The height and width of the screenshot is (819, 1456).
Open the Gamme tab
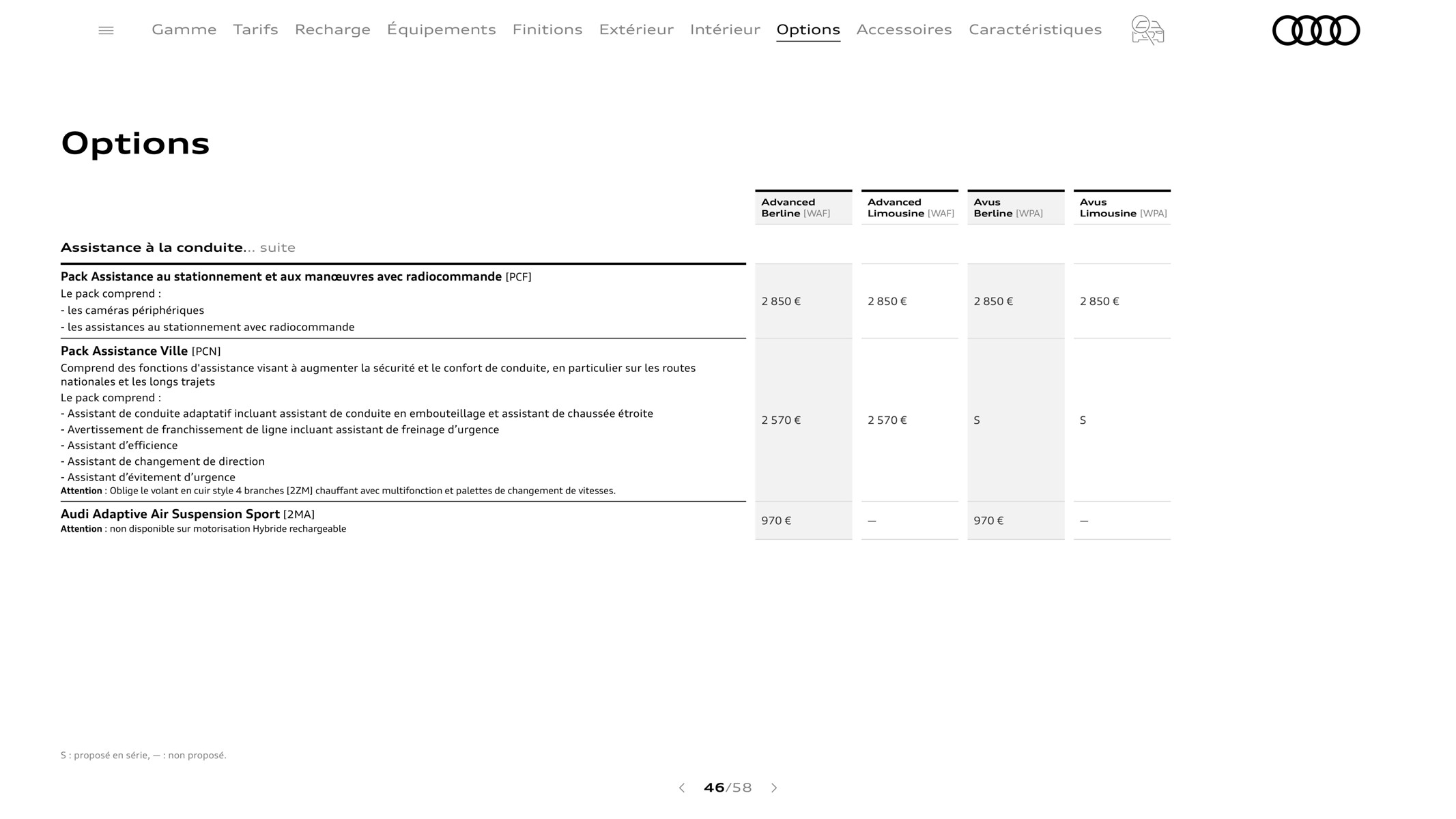coord(184,29)
